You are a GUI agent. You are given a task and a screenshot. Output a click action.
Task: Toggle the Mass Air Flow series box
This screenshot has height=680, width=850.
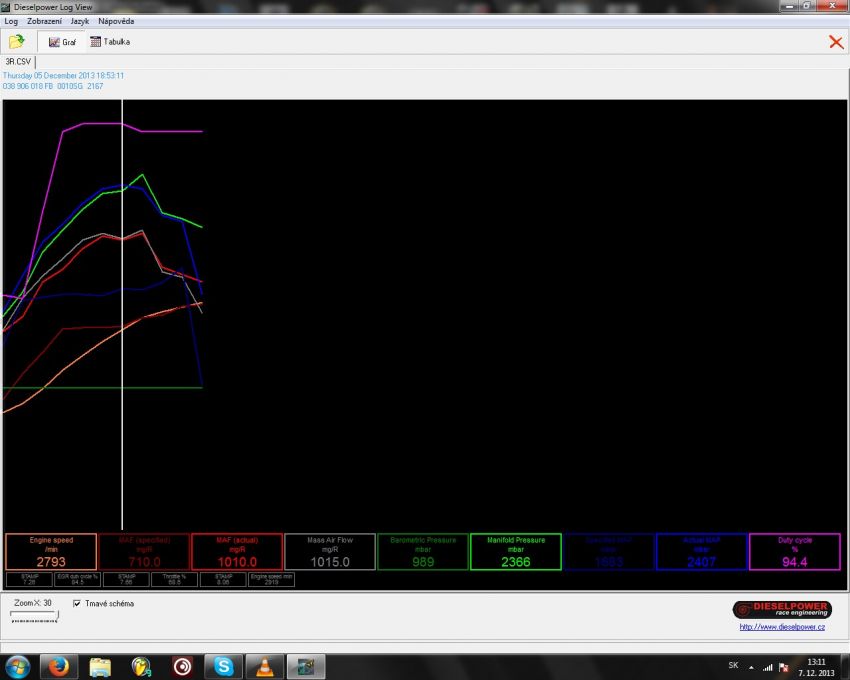pos(330,551)
